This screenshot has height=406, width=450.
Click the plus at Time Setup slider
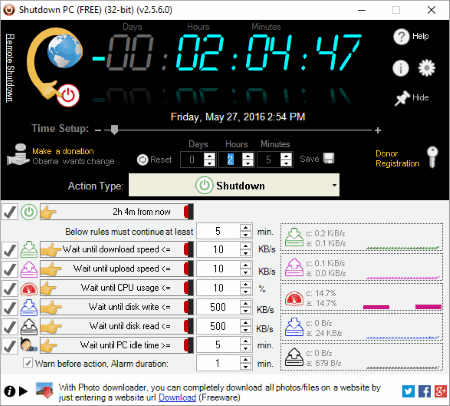coord(378,130)
